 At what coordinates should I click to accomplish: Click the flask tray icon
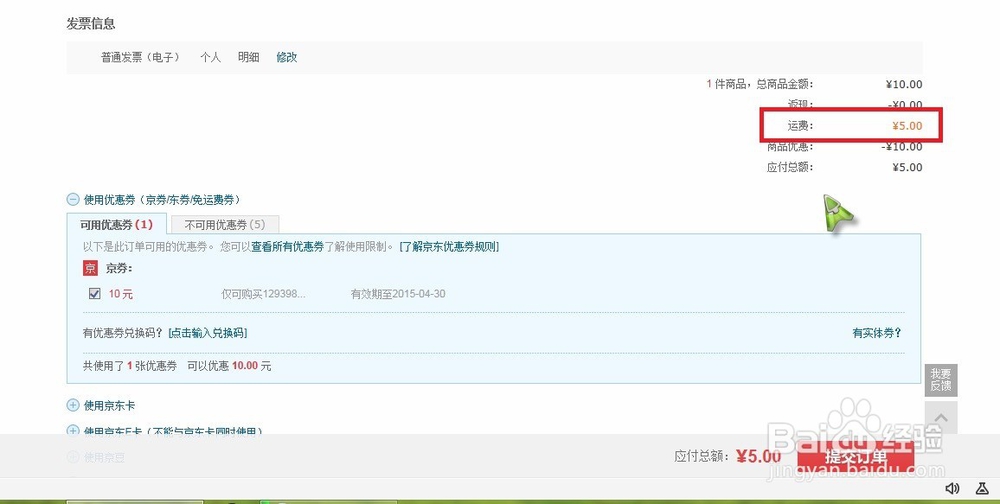coord(982,488)
